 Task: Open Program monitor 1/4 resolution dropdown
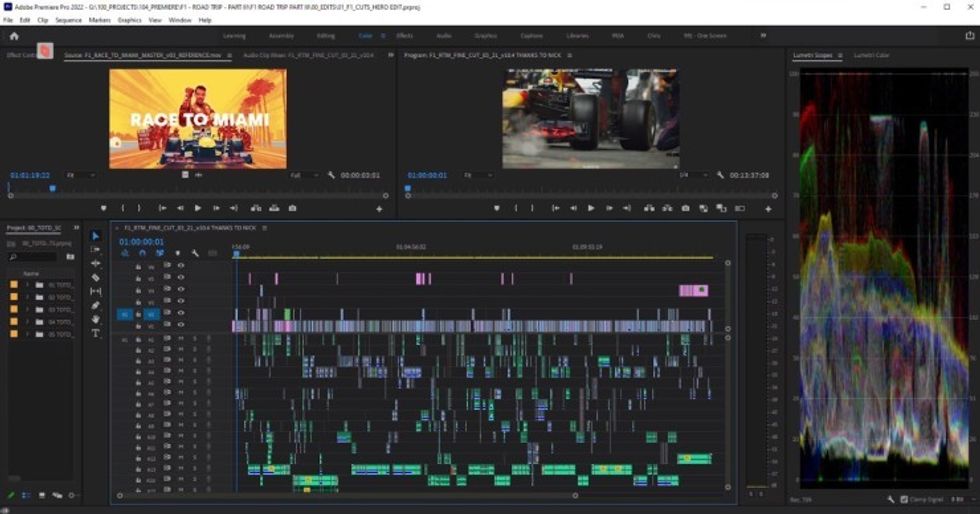click(x=694, y=175)
